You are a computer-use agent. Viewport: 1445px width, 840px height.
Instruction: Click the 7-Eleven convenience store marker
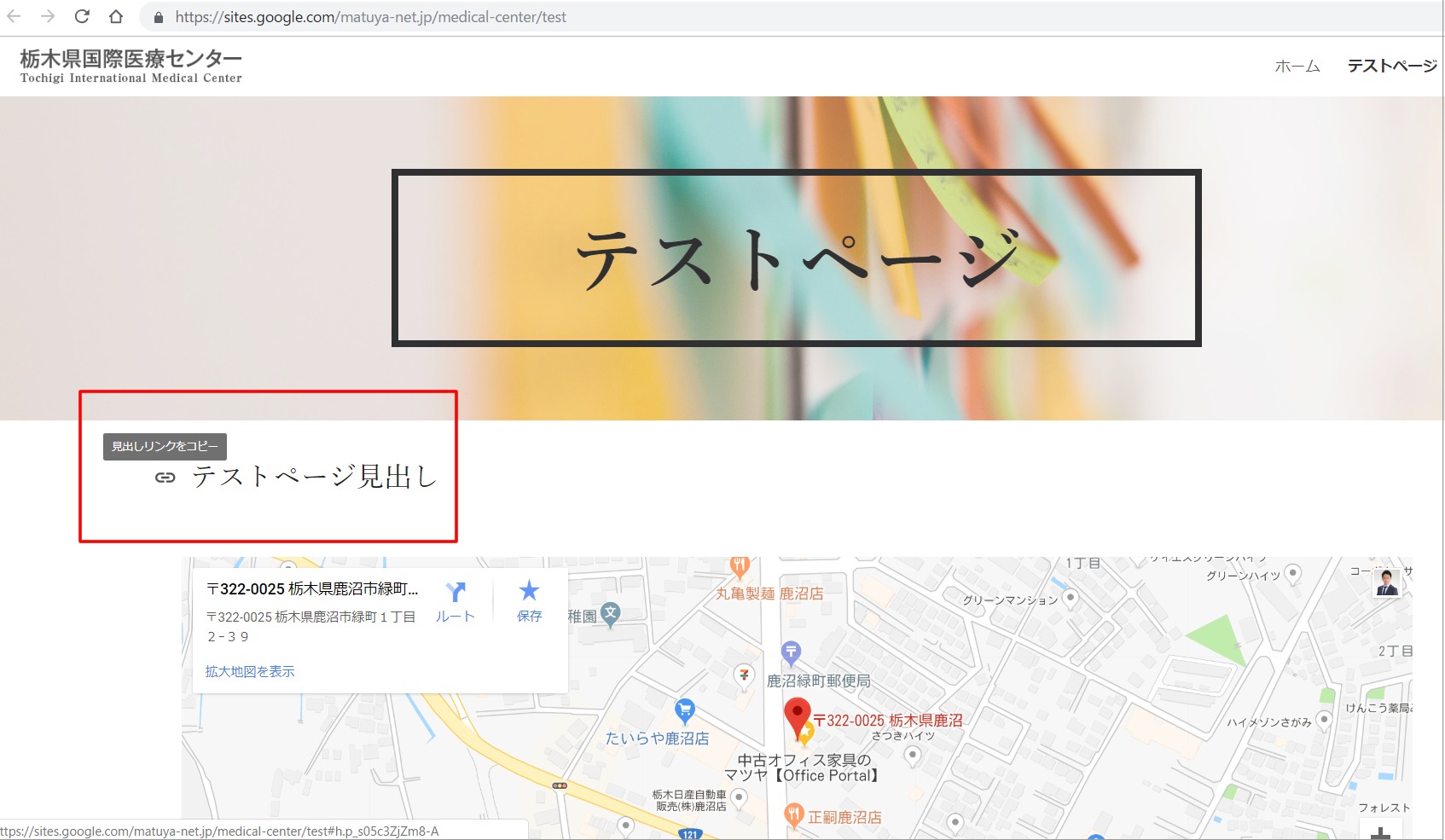point(744,675)
